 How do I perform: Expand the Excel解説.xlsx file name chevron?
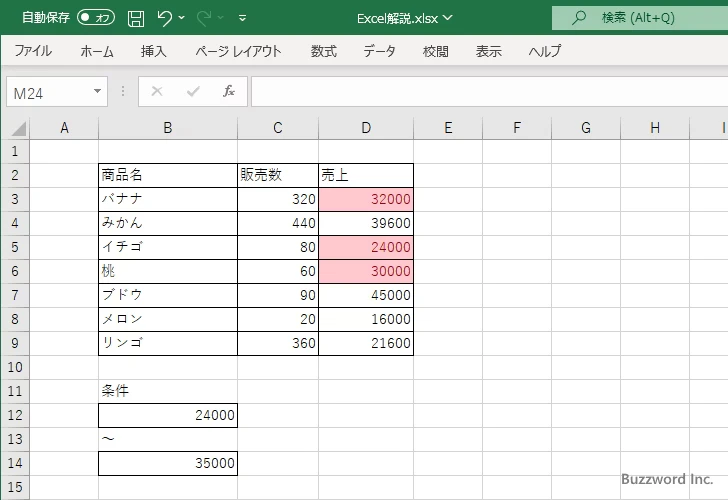click(x=448, y=18)
